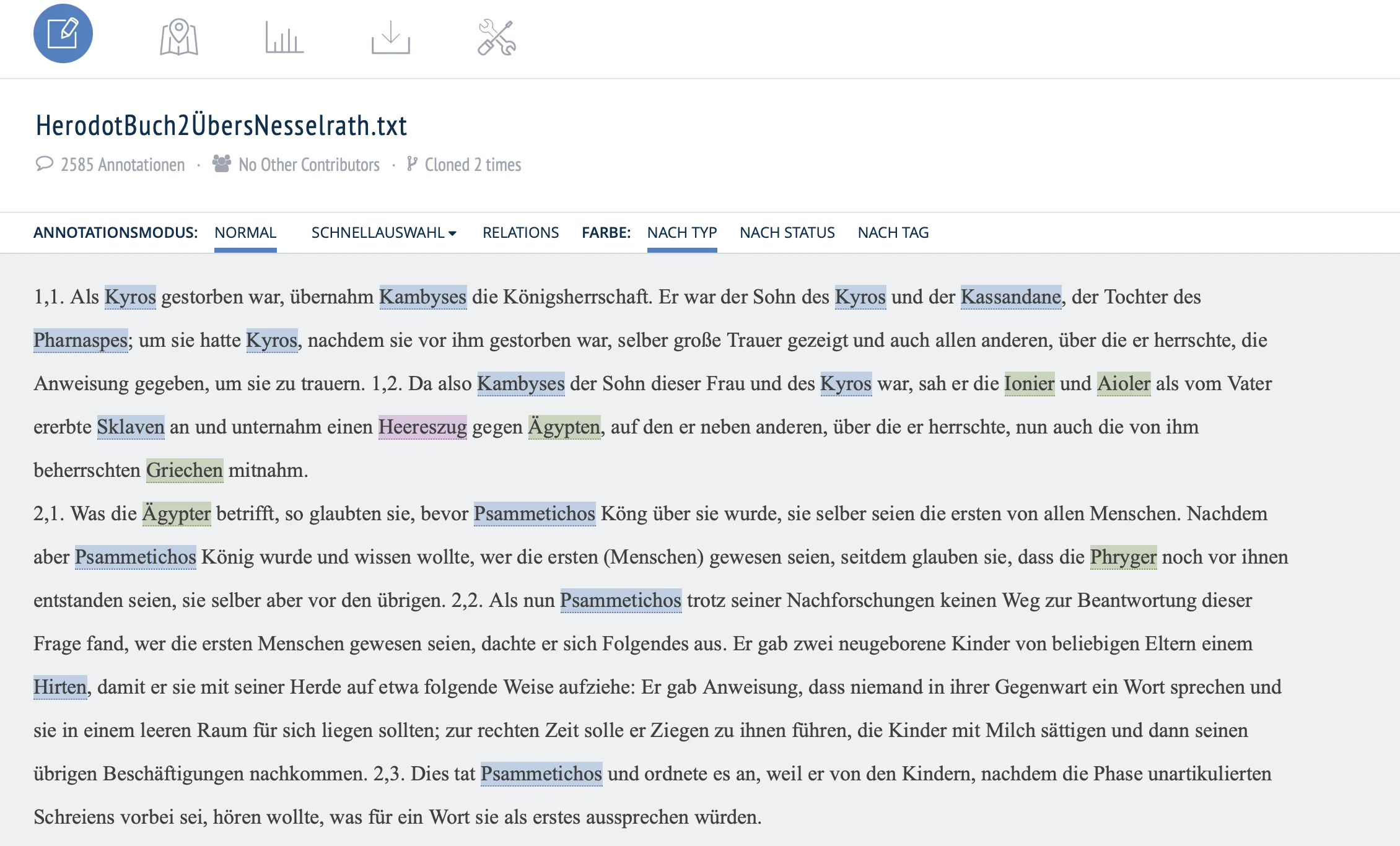The width and height of the screenshot is (1400, 846).
Task: Switch coloring to NACH TAG
Action: (893, 233)
